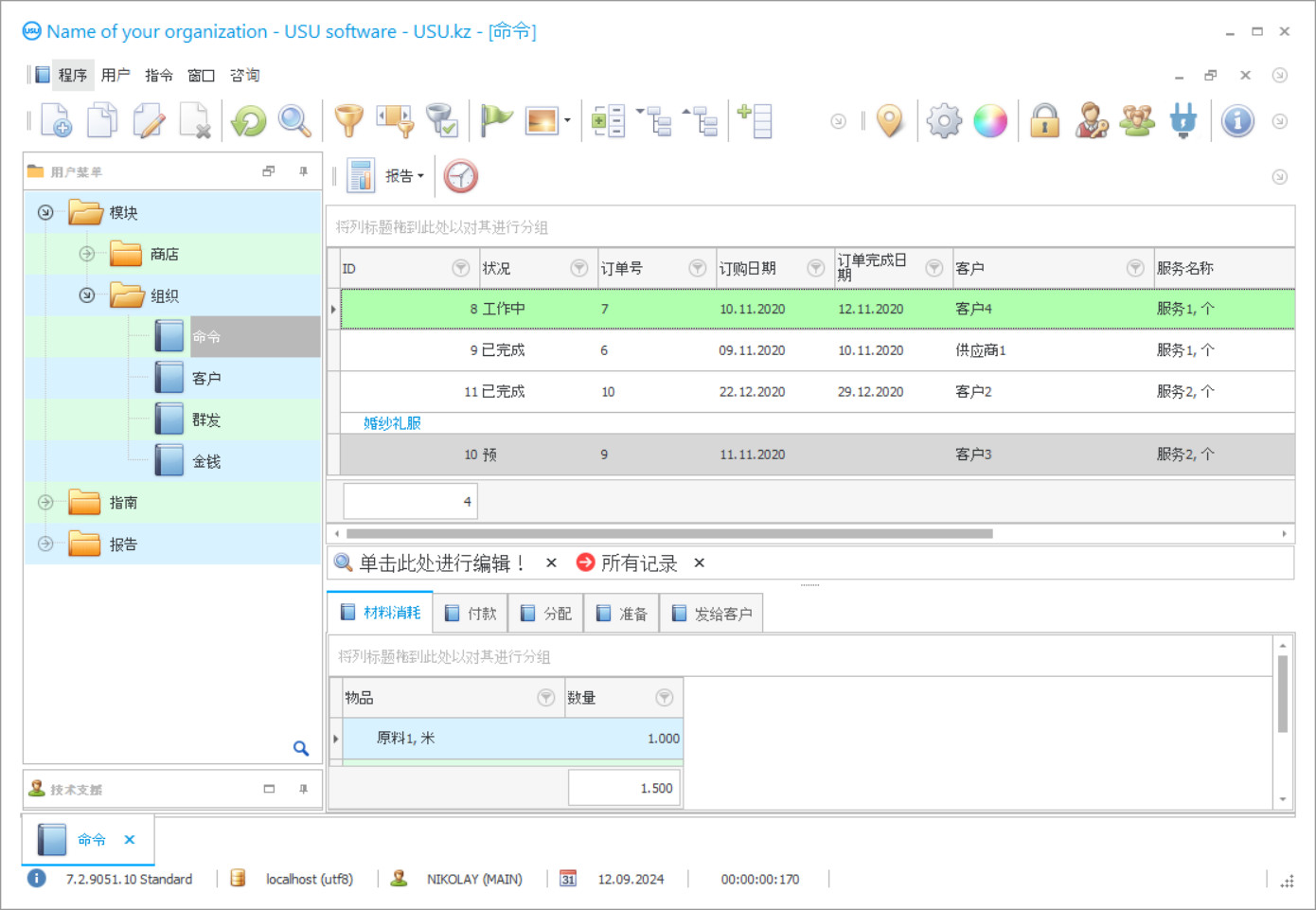Open the 物品 column filter
The height and width of the screenshot is (910, 1316).
pos(546,698)
